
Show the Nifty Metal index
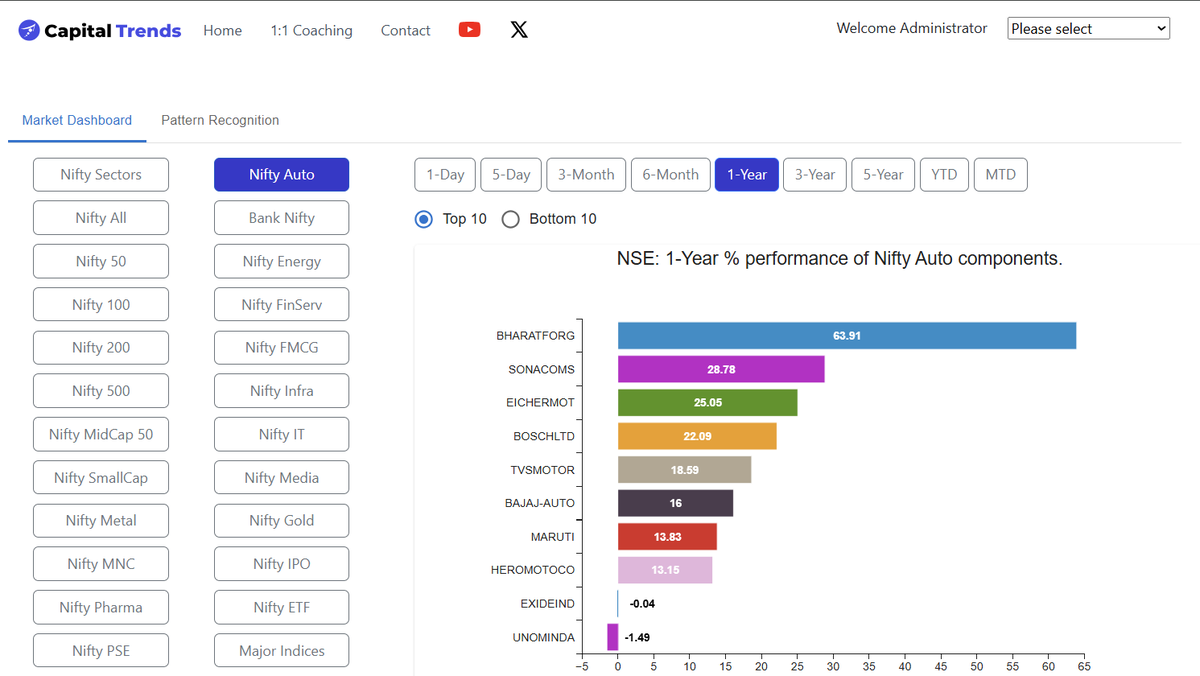click(x=101, y=520)
